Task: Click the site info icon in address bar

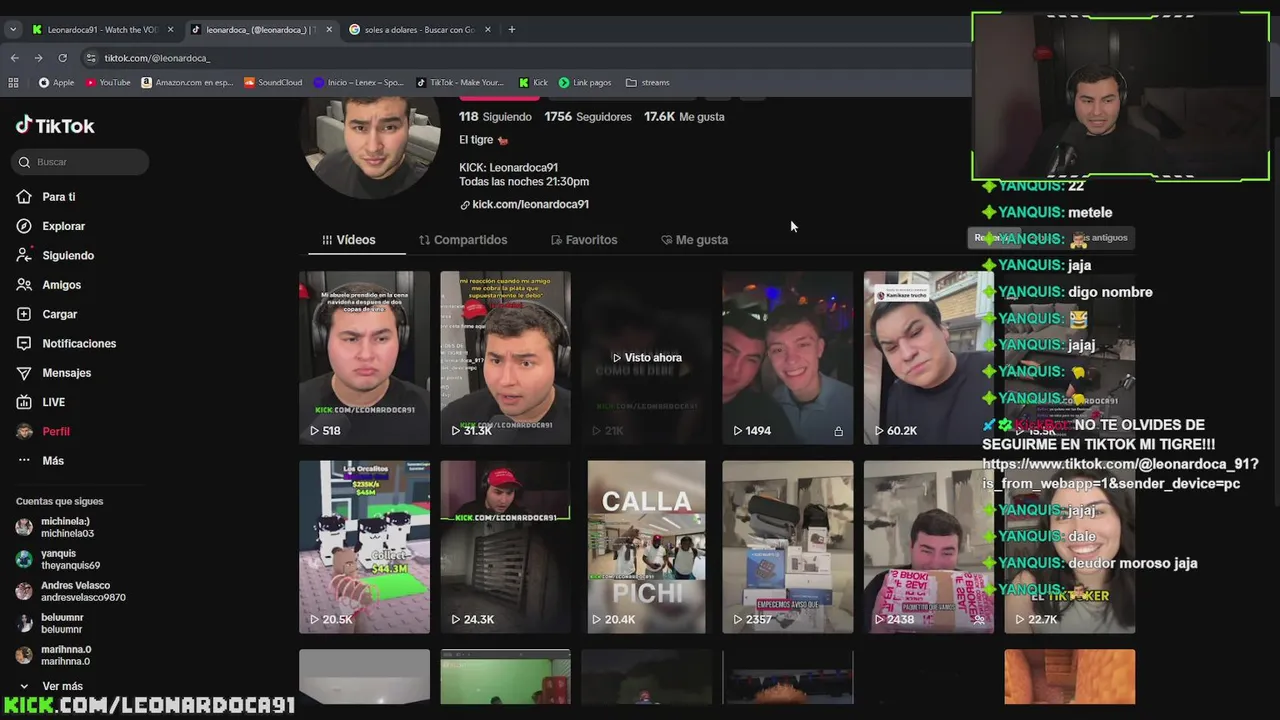Action: (91, 58)
